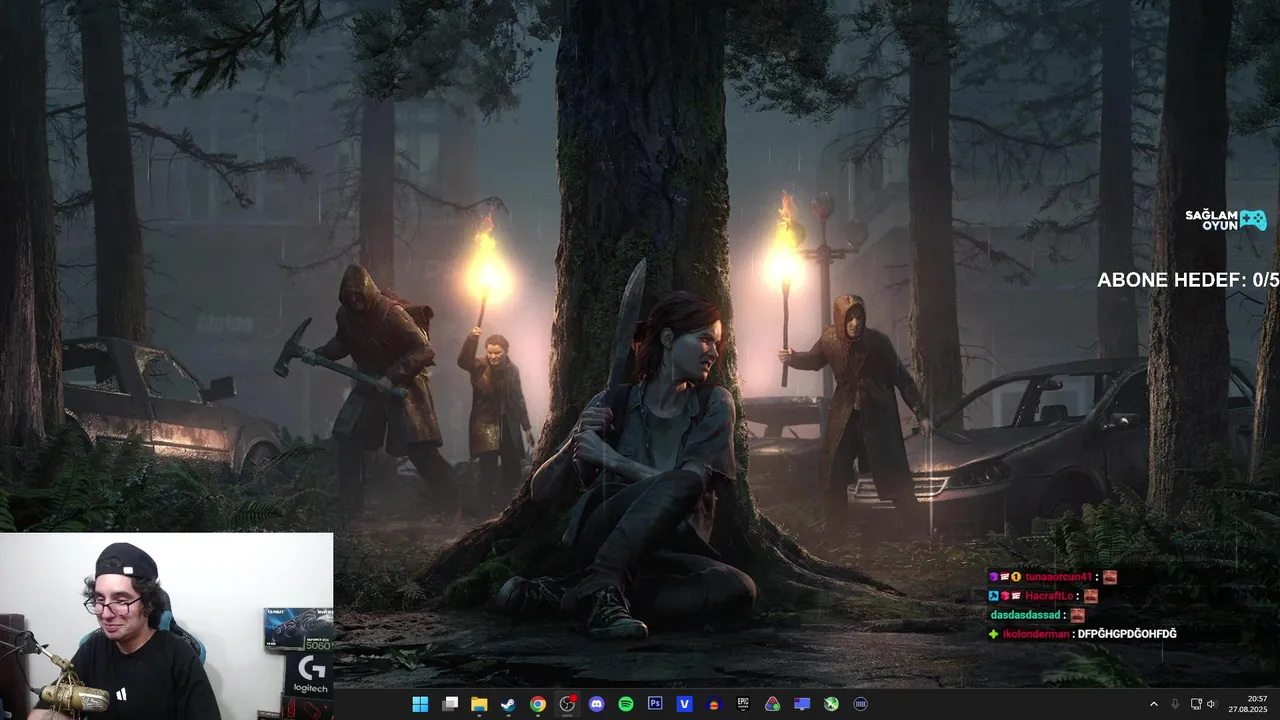Open Discord from the taskbar

[x=597, y=704]
